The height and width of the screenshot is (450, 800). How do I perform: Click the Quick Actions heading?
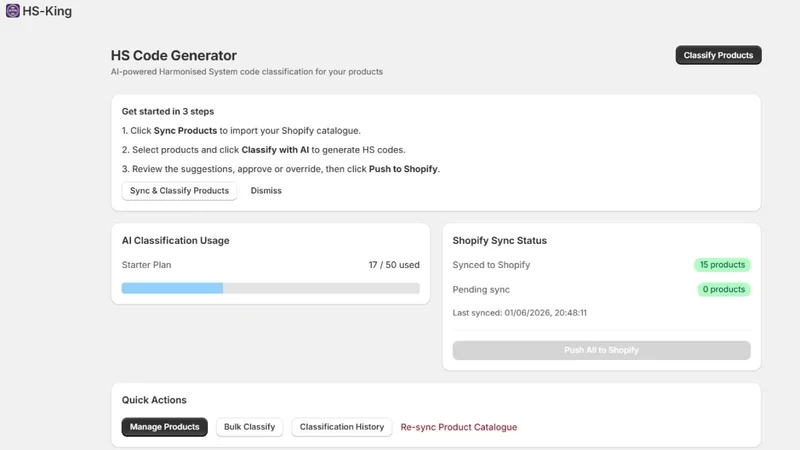click(x=154, y=400)
